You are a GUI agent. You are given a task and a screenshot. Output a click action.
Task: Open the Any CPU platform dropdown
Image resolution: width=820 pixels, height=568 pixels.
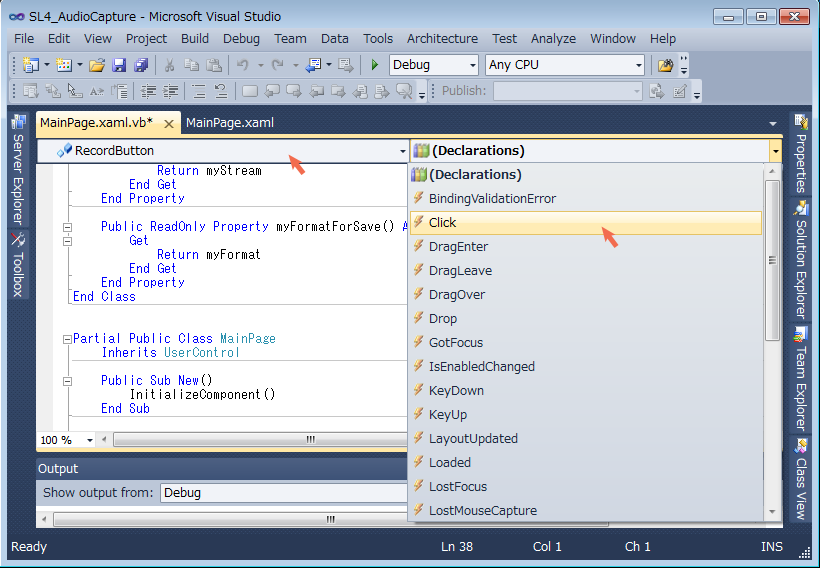(565, 65)
